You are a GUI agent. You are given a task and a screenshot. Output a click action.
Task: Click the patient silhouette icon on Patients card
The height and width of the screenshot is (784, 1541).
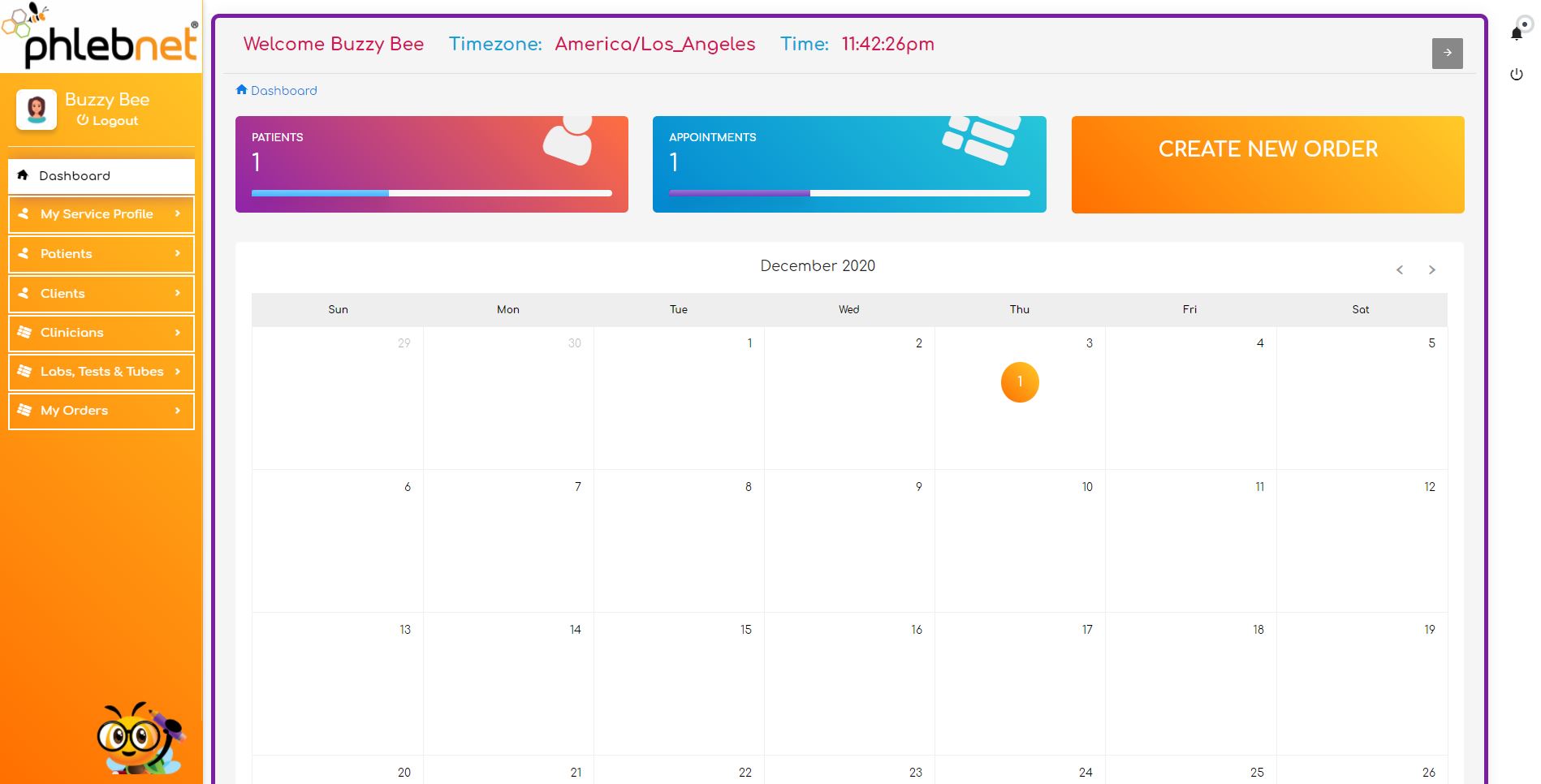pyautogui.click(x=568, y=141)
